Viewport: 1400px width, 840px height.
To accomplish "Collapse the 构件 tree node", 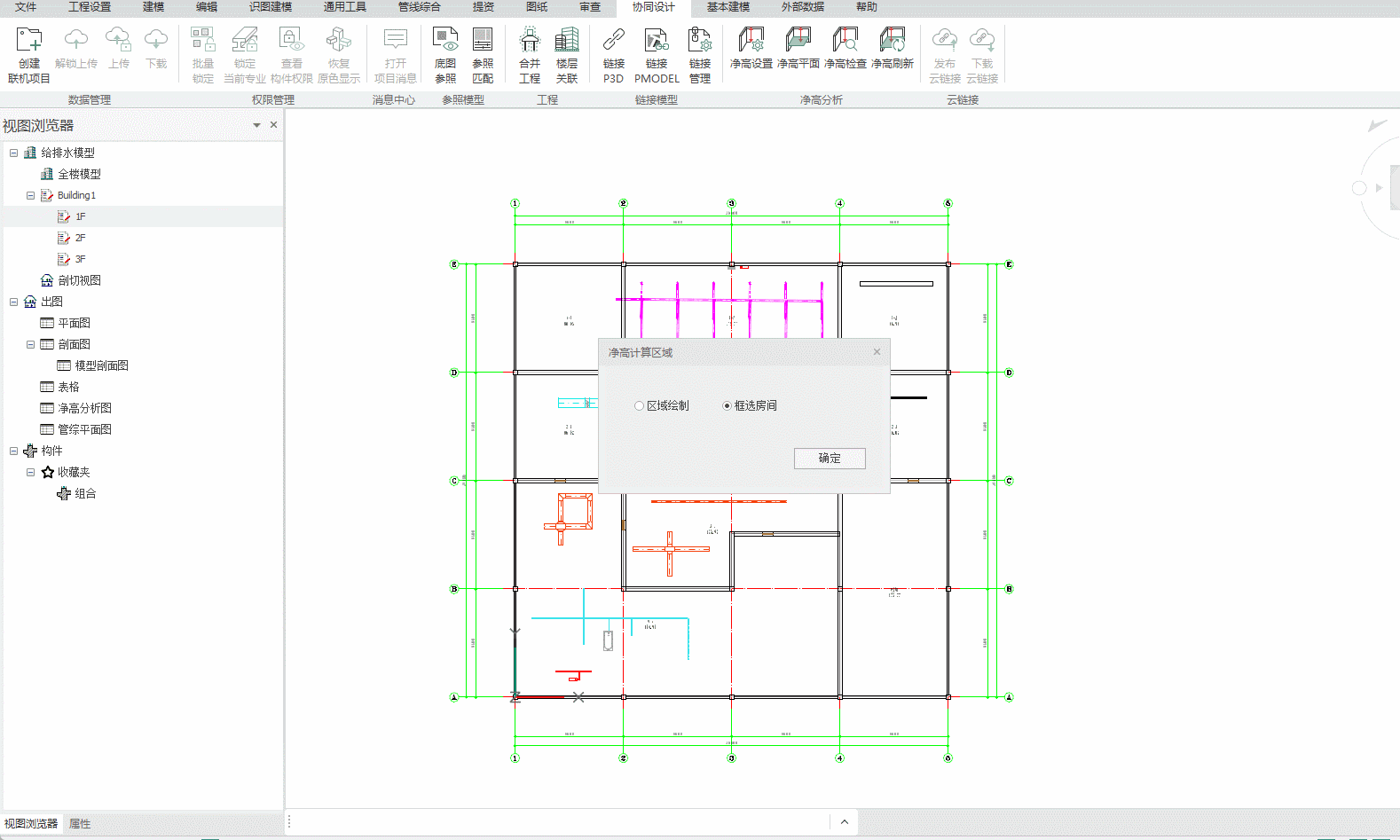I will (x=13, y=451).
